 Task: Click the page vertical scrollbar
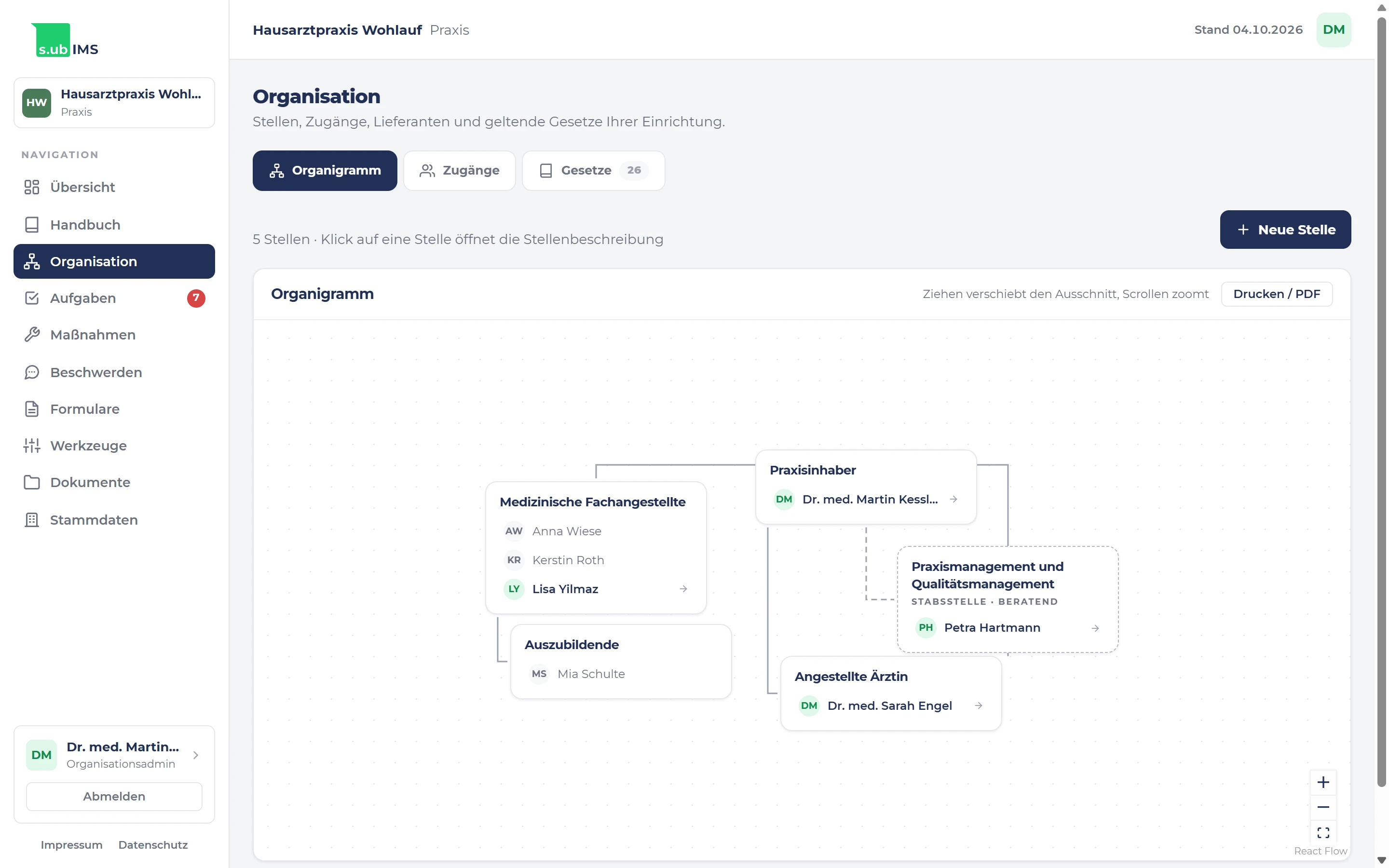1382,402
